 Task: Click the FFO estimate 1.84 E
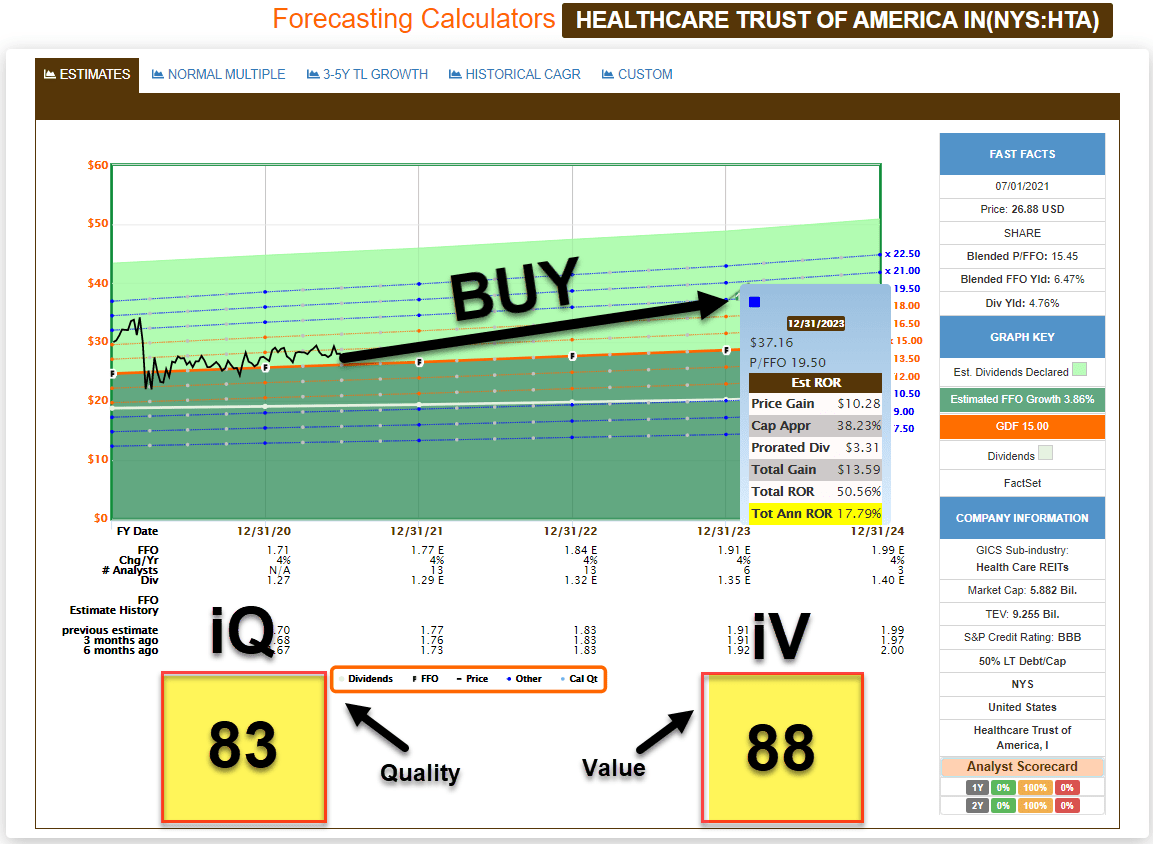pyautogui.click(x=581, y=550)
